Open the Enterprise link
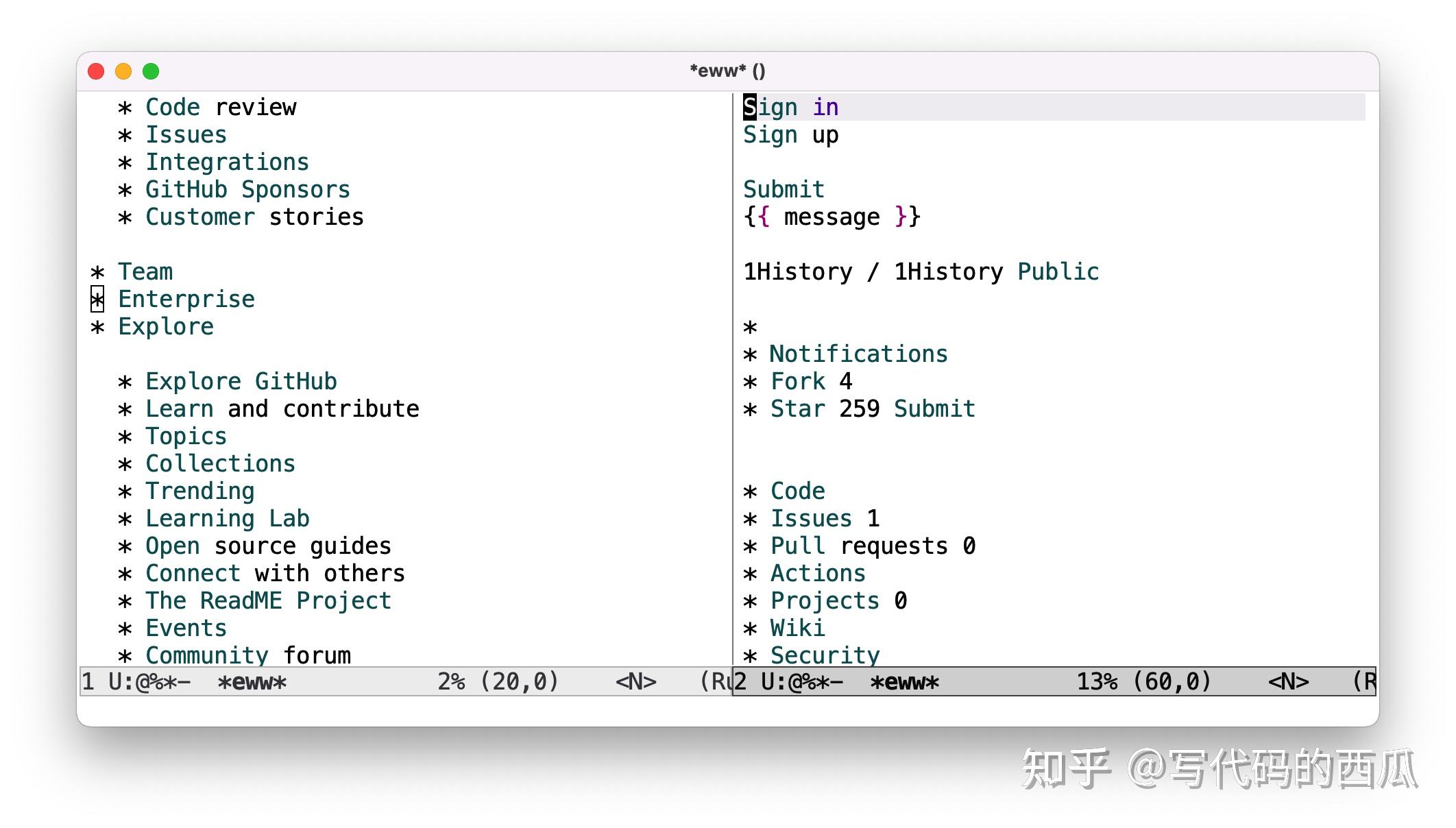1456x828 pixels. (x=186, y=300)
